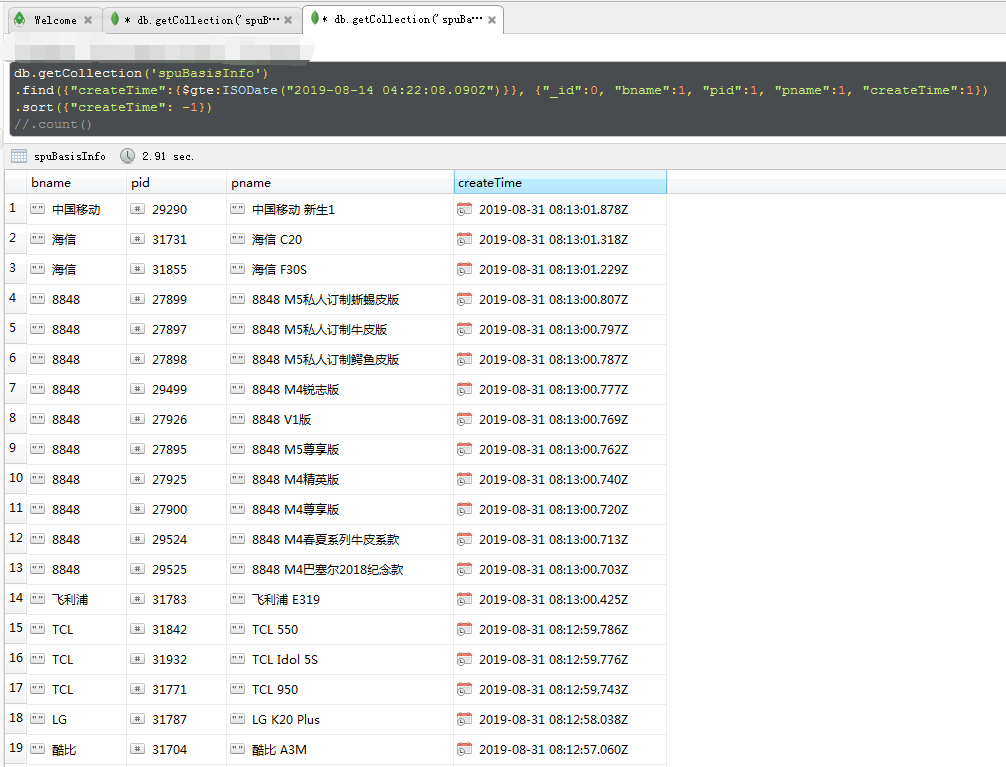Select pname cell 8848 M5私人订制蜥蜴皮版
Viewport: 1006px width, 767px height.
tap(340, 300)
